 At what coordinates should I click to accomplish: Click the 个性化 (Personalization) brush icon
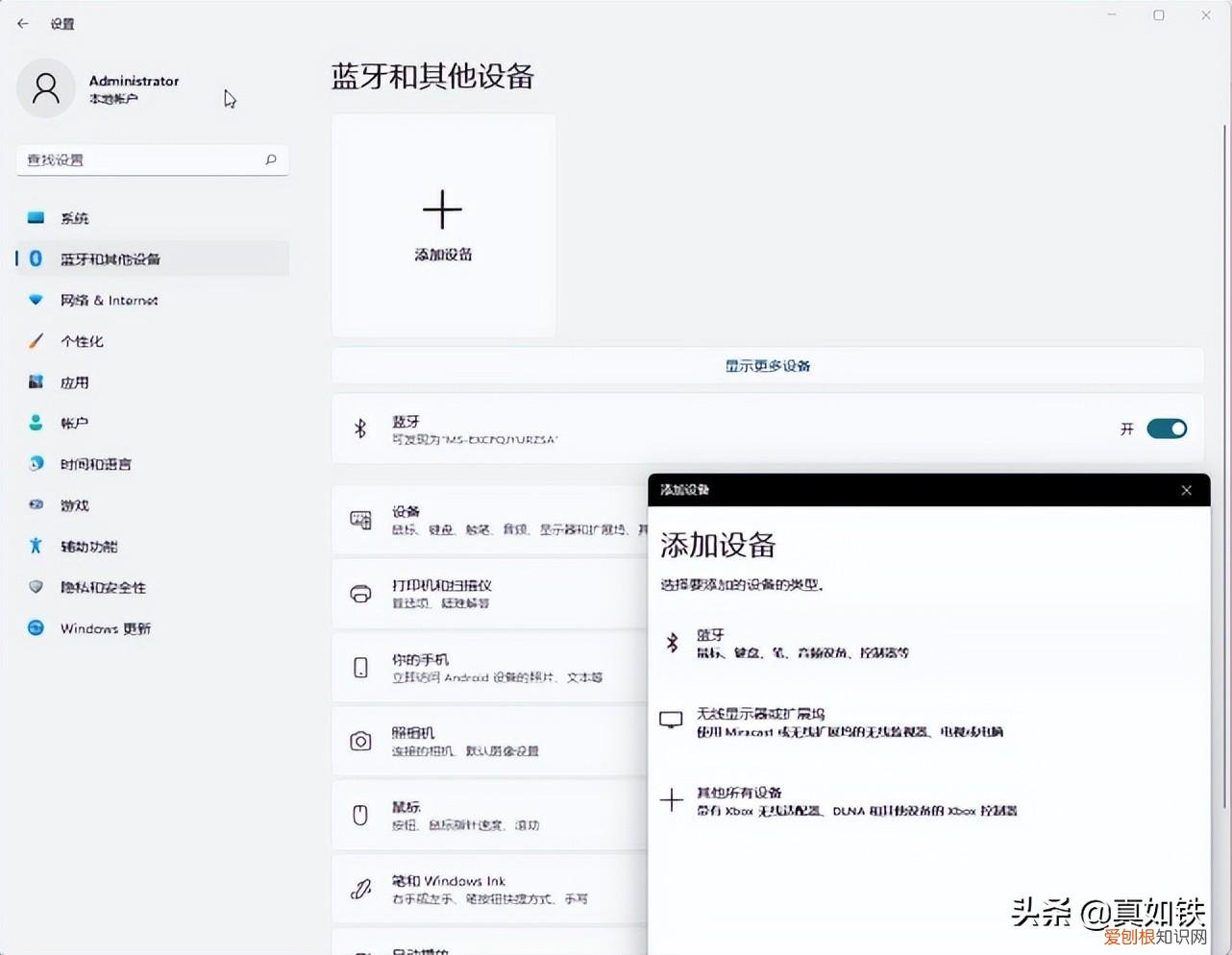click(36, 341)
